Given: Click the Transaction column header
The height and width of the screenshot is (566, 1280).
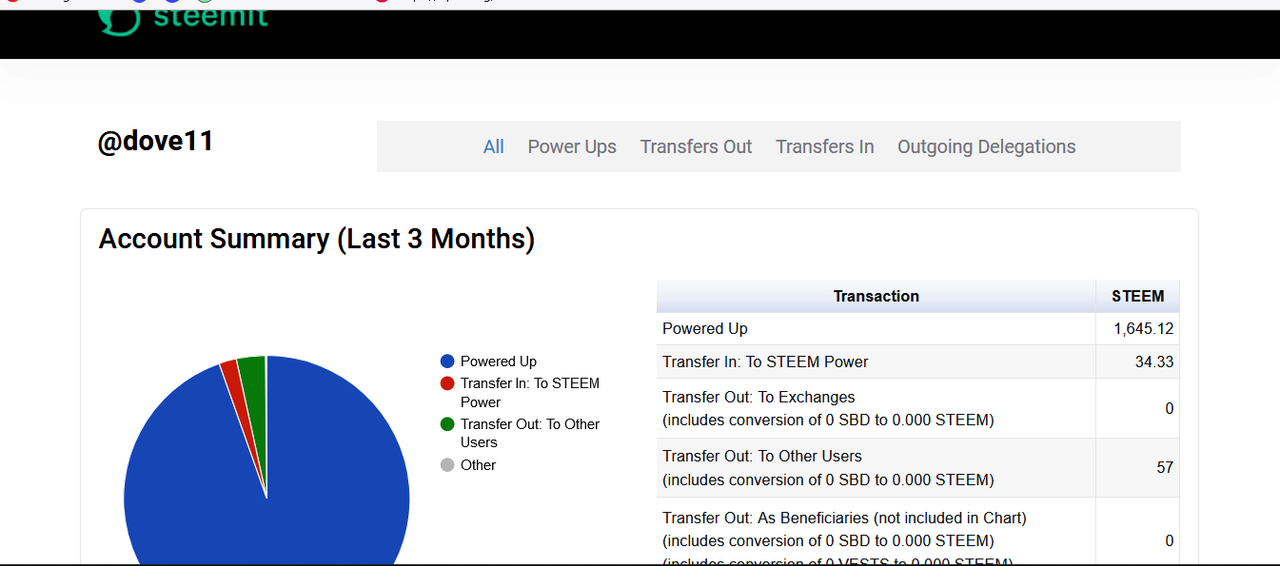Looking at the screenshot, I should pyautogui.click(x=876, y=296).
